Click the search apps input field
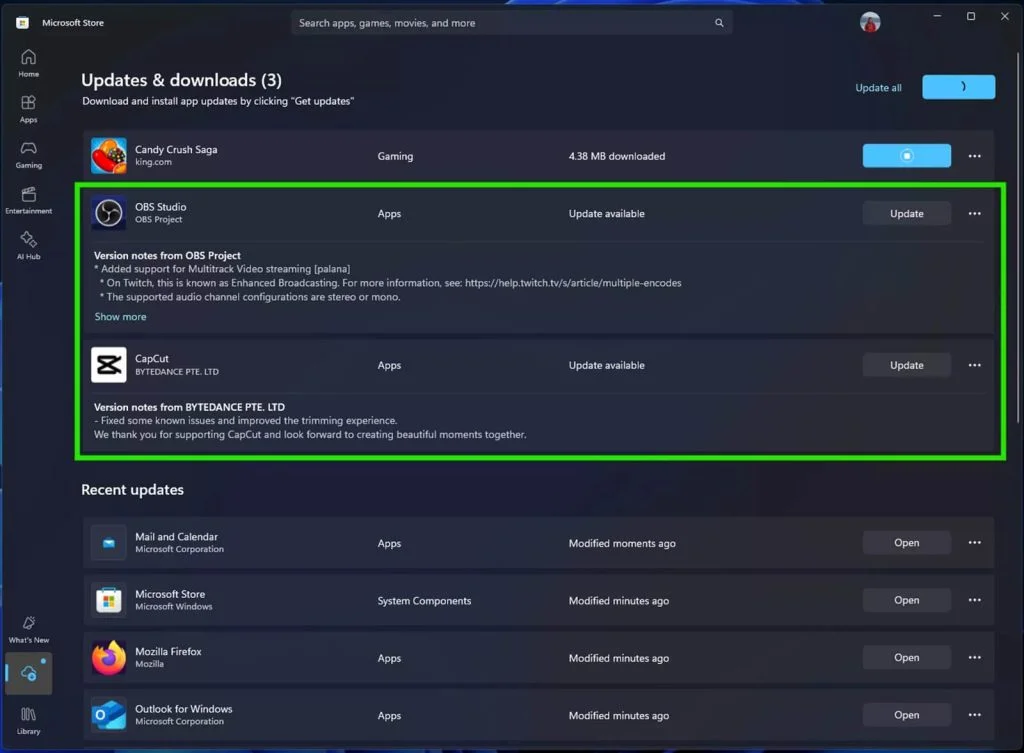The height and width of the screenshot is (753, 1024). [500, 23]
